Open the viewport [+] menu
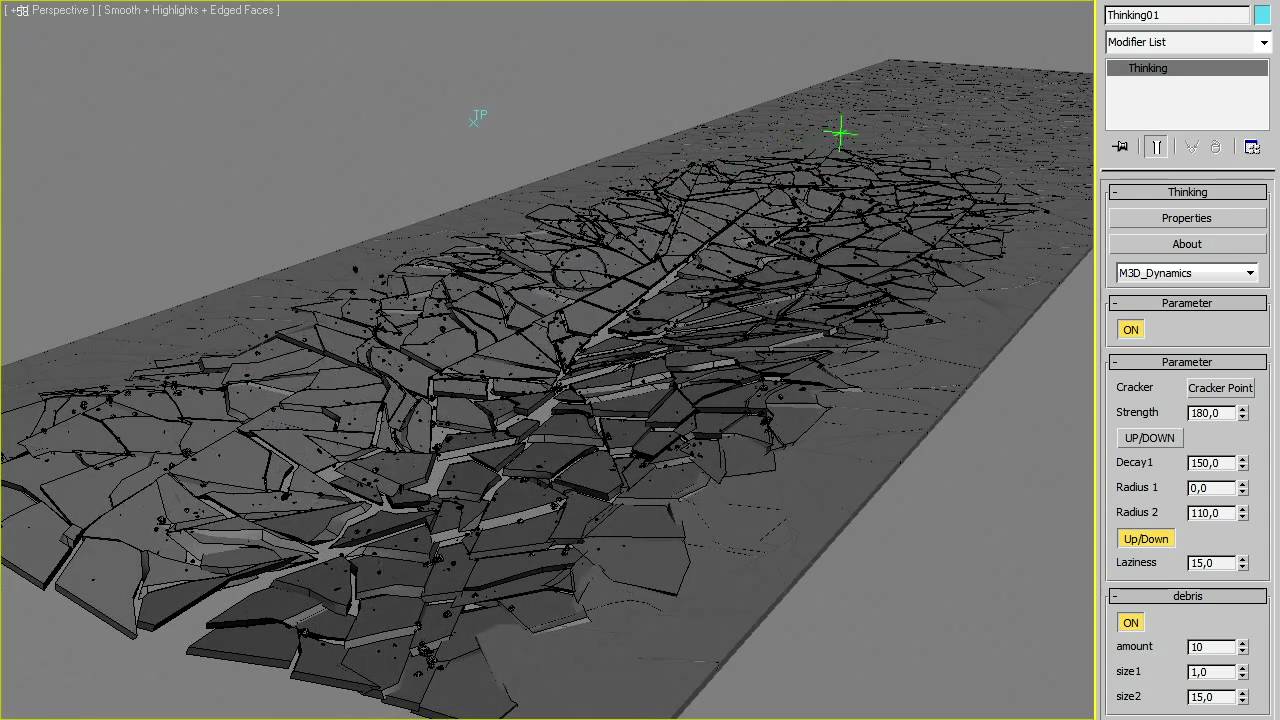This screenshot has height=720, width=1280. pyautogui.click(x=16, y=10)
